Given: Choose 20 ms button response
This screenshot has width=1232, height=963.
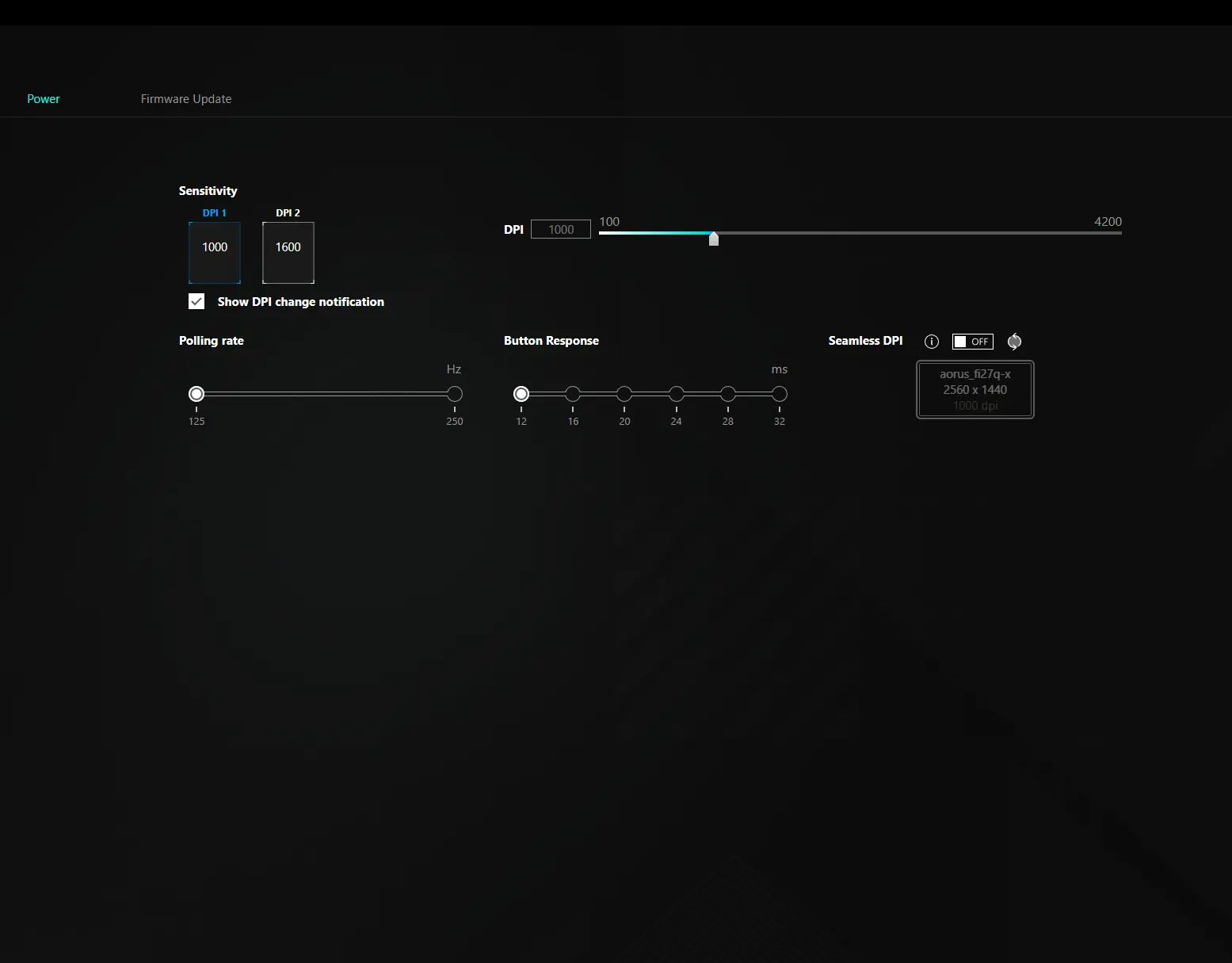Looking at the screenshot, I should pos(624,394).
